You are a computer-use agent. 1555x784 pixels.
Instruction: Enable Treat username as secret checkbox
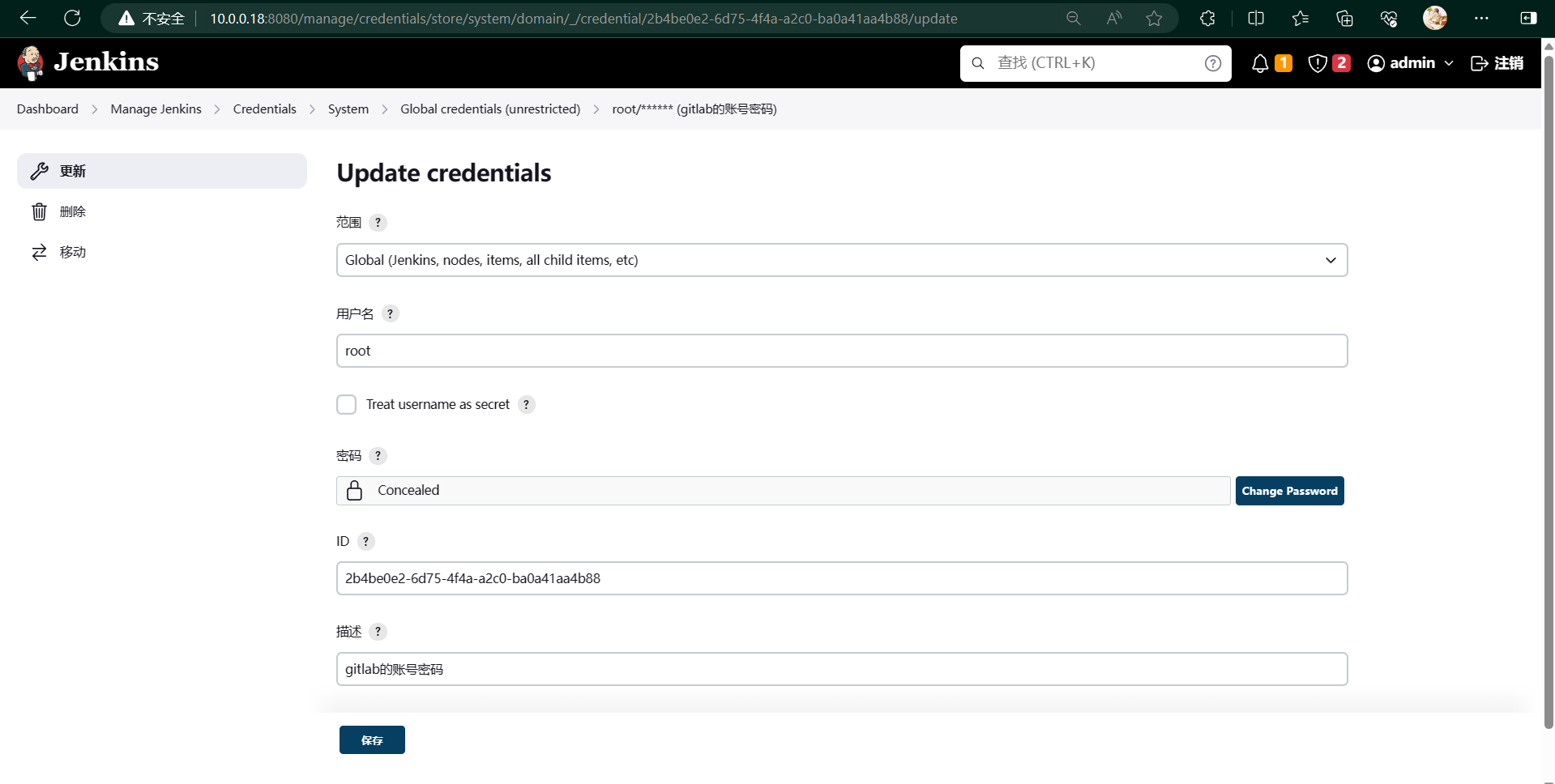point(346,405)
